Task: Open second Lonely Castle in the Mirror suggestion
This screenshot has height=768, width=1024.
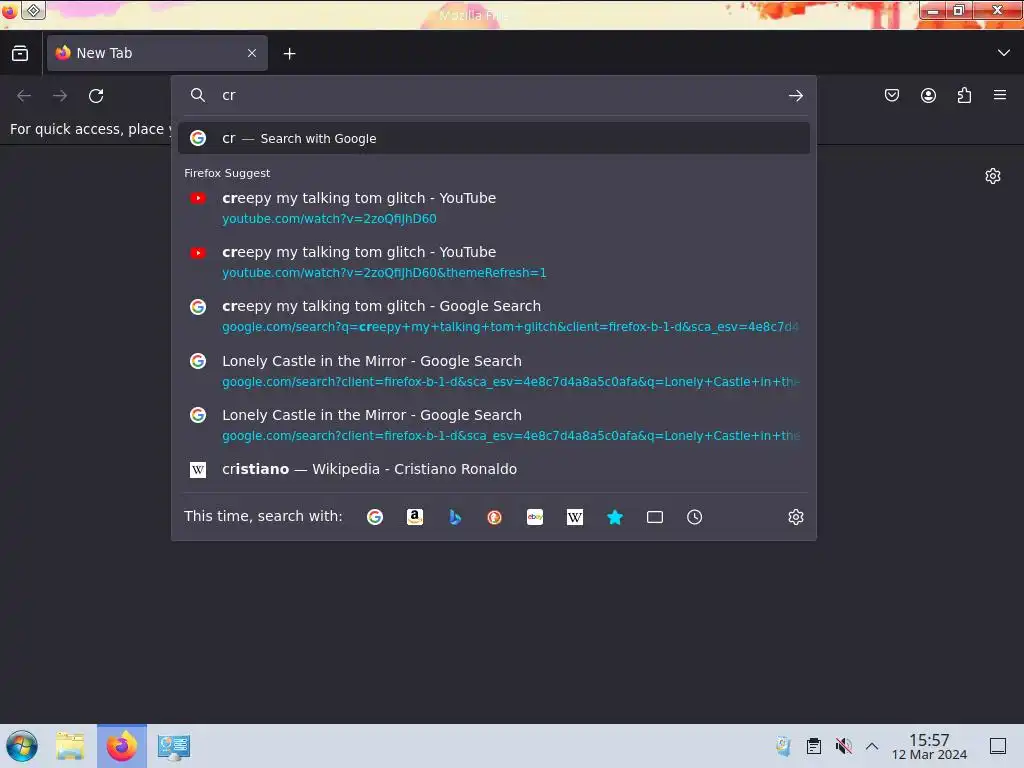Action: click(494, 425)
